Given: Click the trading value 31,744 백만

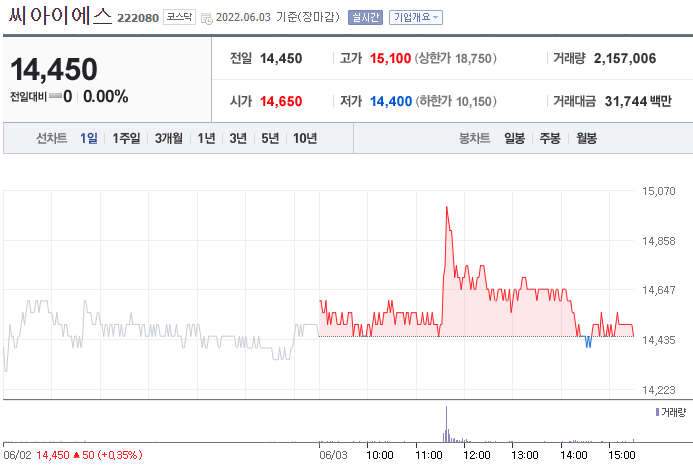Looking at the screenshot, I should pos(638,101).
